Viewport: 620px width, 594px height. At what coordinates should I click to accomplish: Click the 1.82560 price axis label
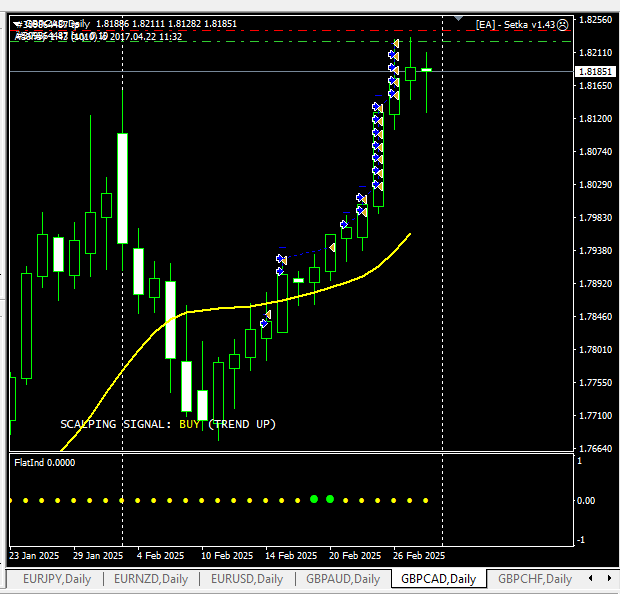pyautogui.click(x=595, y=20)
